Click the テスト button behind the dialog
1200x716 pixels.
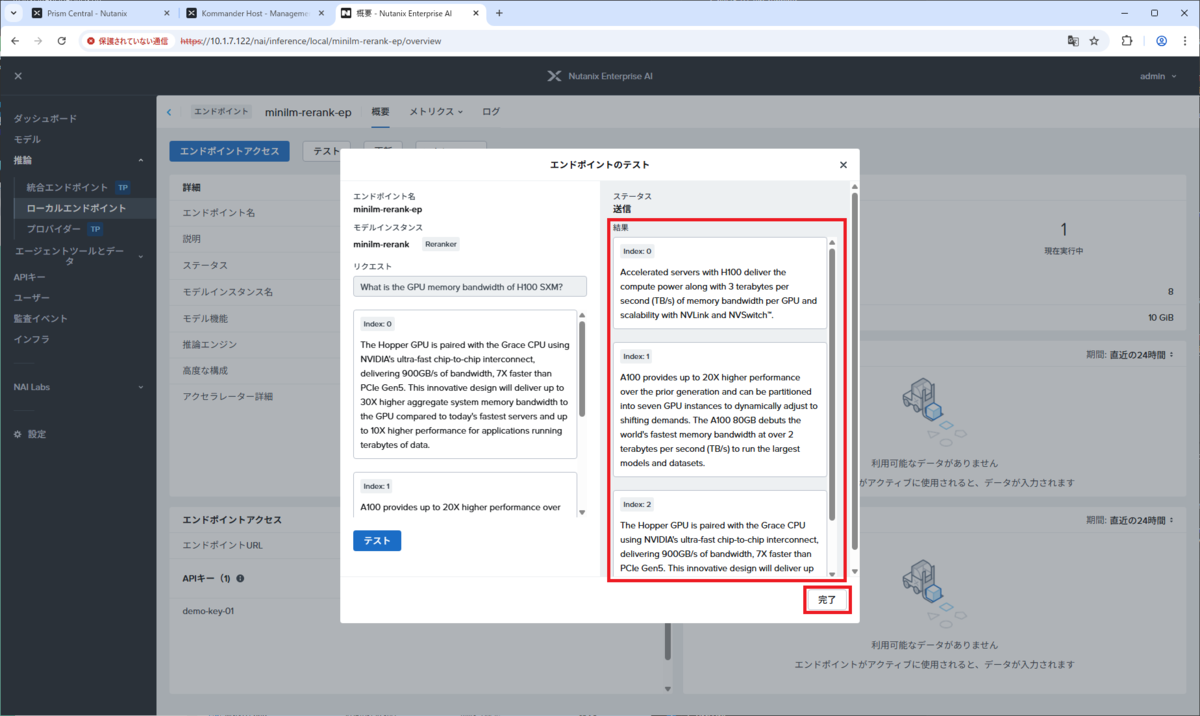point(325,151)
